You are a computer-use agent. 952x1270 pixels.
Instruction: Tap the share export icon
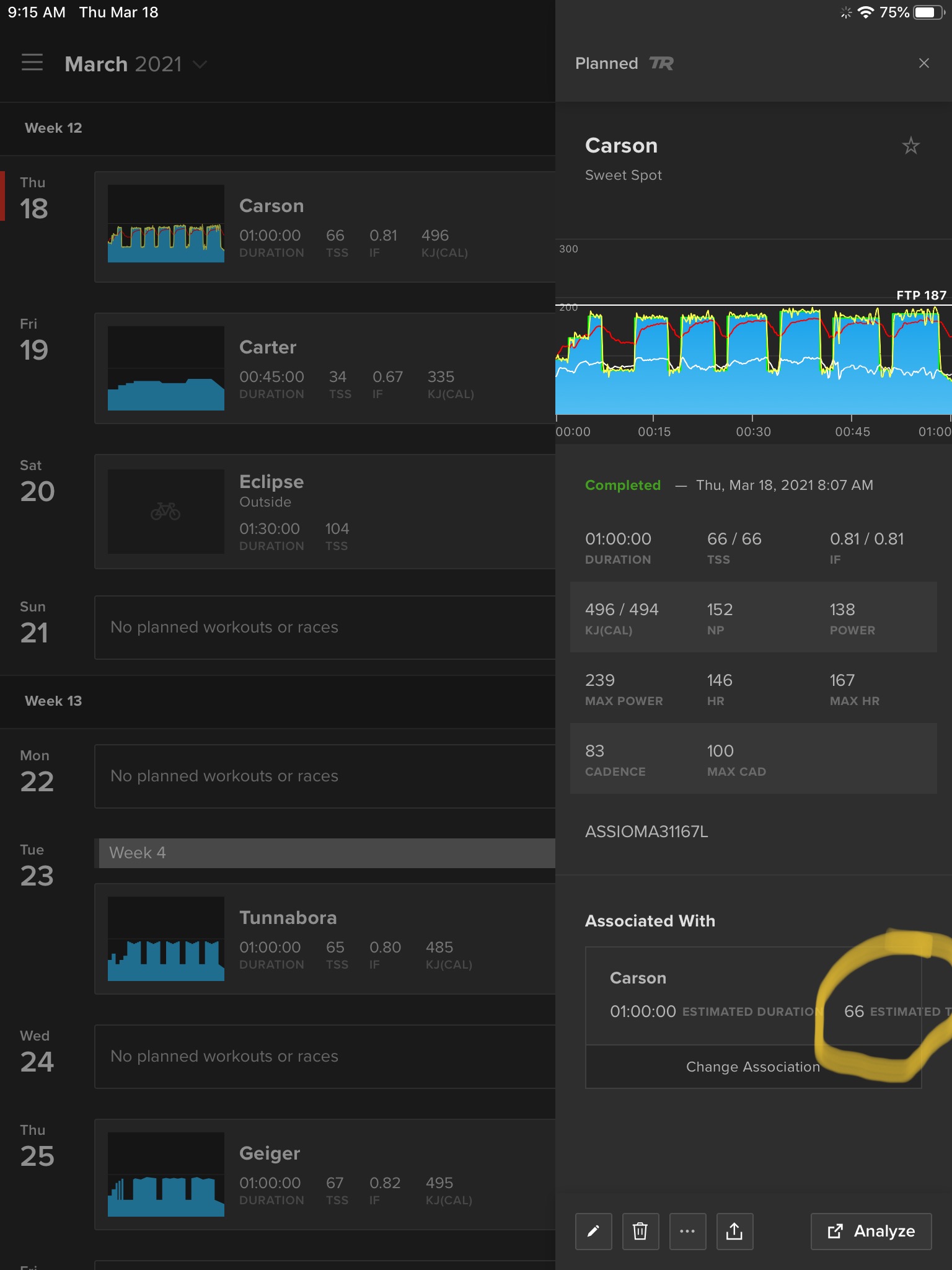click(x=734, y=1231)
